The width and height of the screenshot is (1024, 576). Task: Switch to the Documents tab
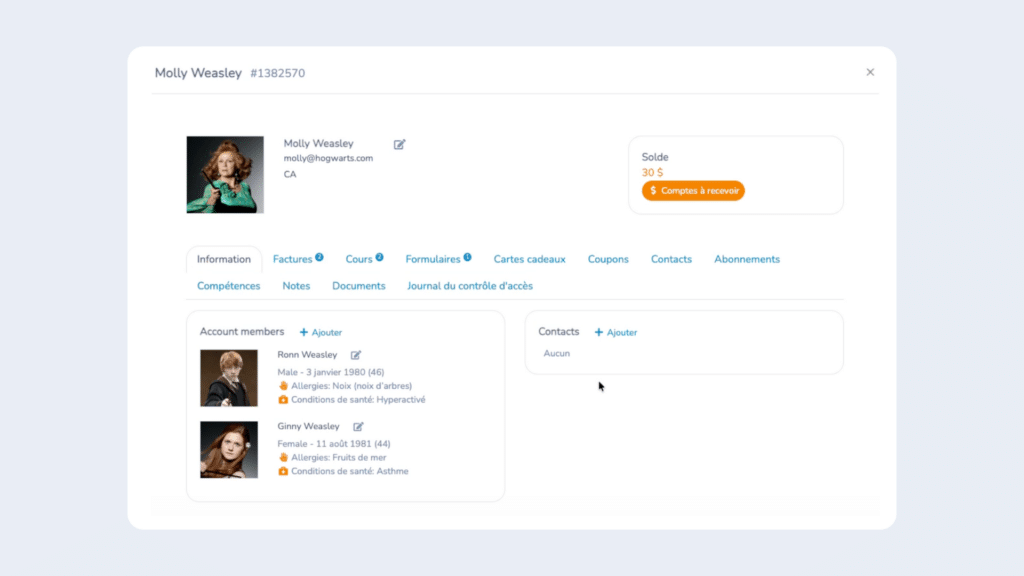[359, 286]
